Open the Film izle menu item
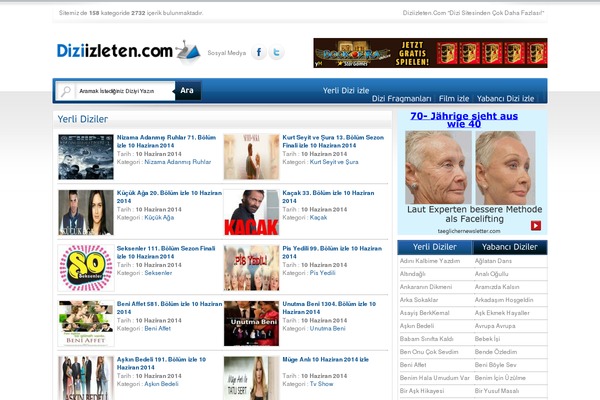600x400 pixels. [x=454, y=99]
